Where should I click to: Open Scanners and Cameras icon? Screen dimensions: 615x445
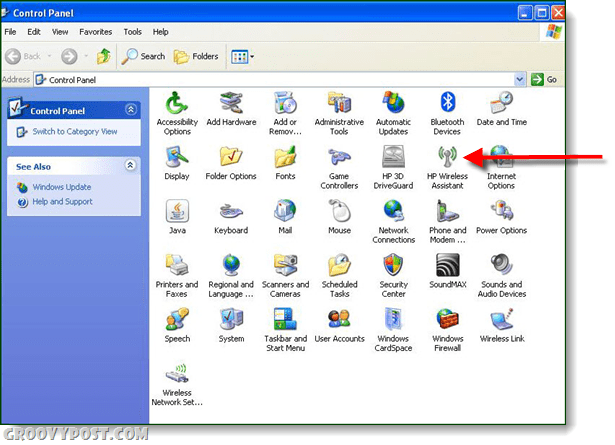285,265
